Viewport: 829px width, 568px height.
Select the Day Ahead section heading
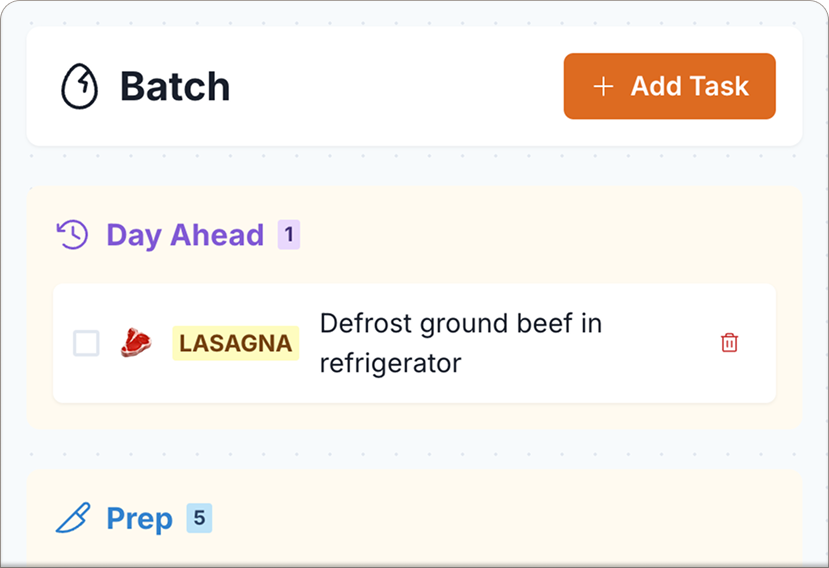[x=185, y=235]
